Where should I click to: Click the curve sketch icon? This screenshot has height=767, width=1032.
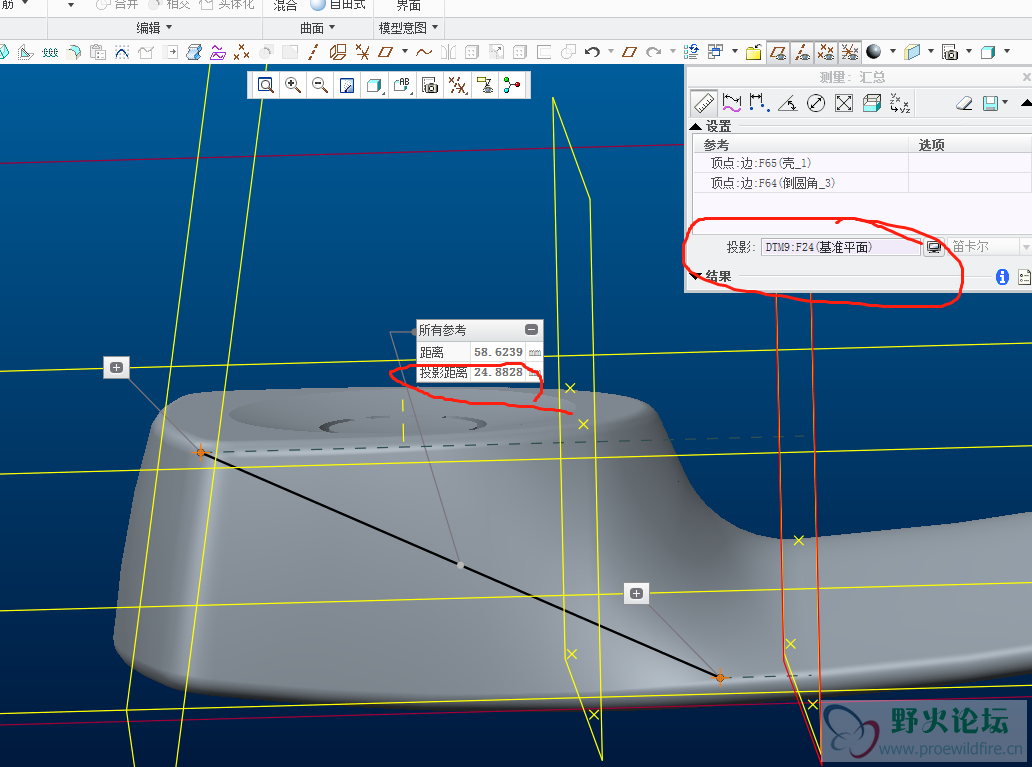[x=424, y=52]
